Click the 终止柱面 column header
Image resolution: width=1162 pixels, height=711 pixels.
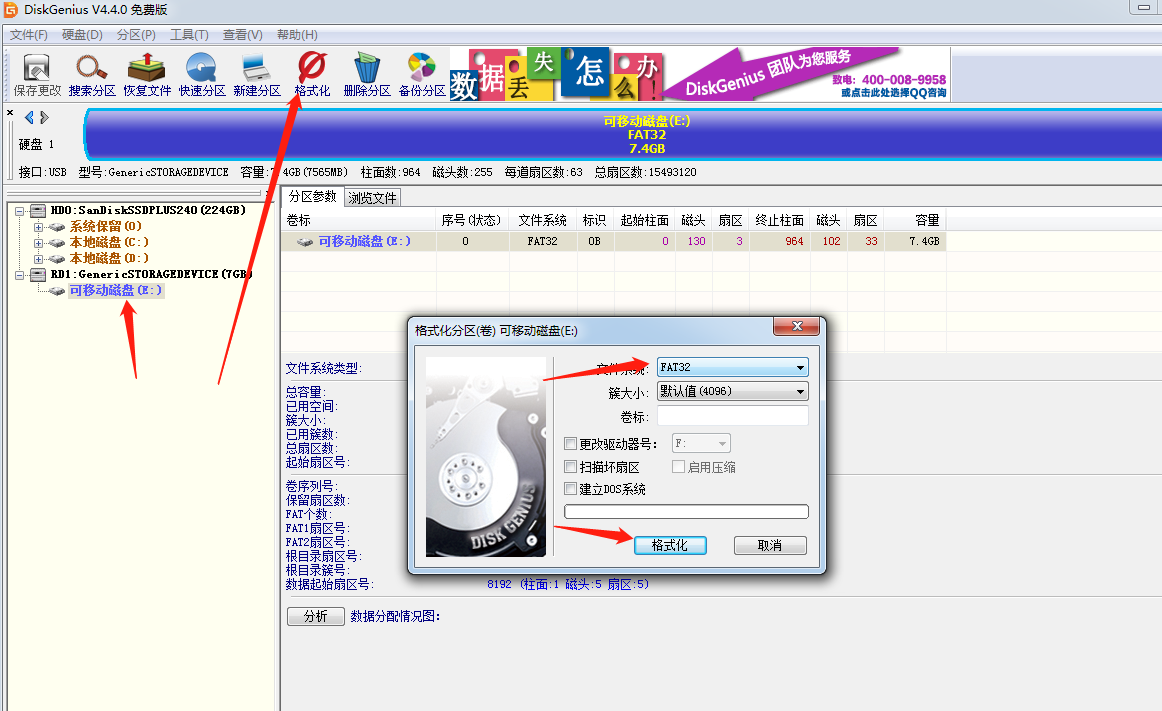[780, 220]
